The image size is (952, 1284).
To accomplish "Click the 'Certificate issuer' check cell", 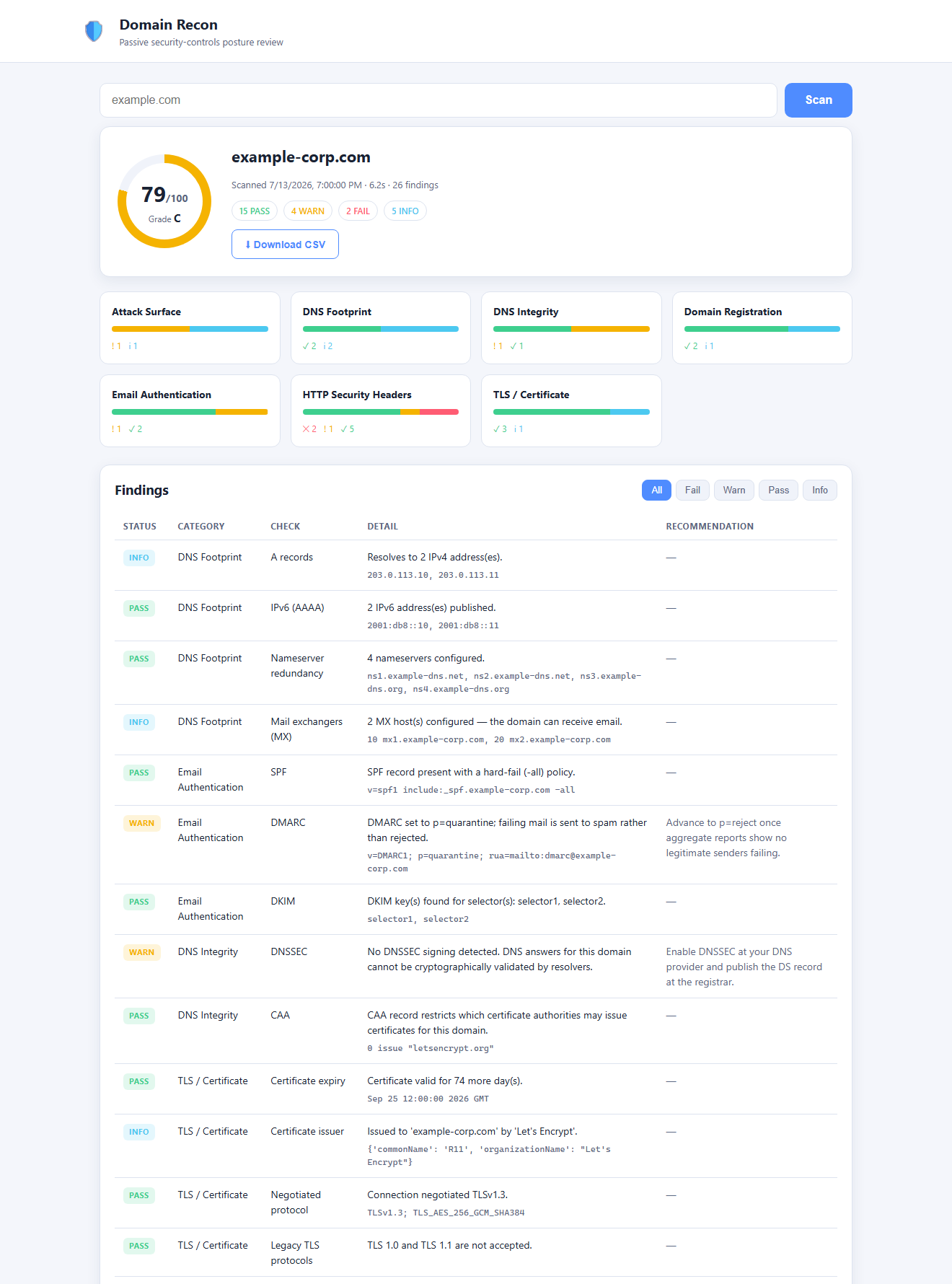I will (x=307, y=1132).
